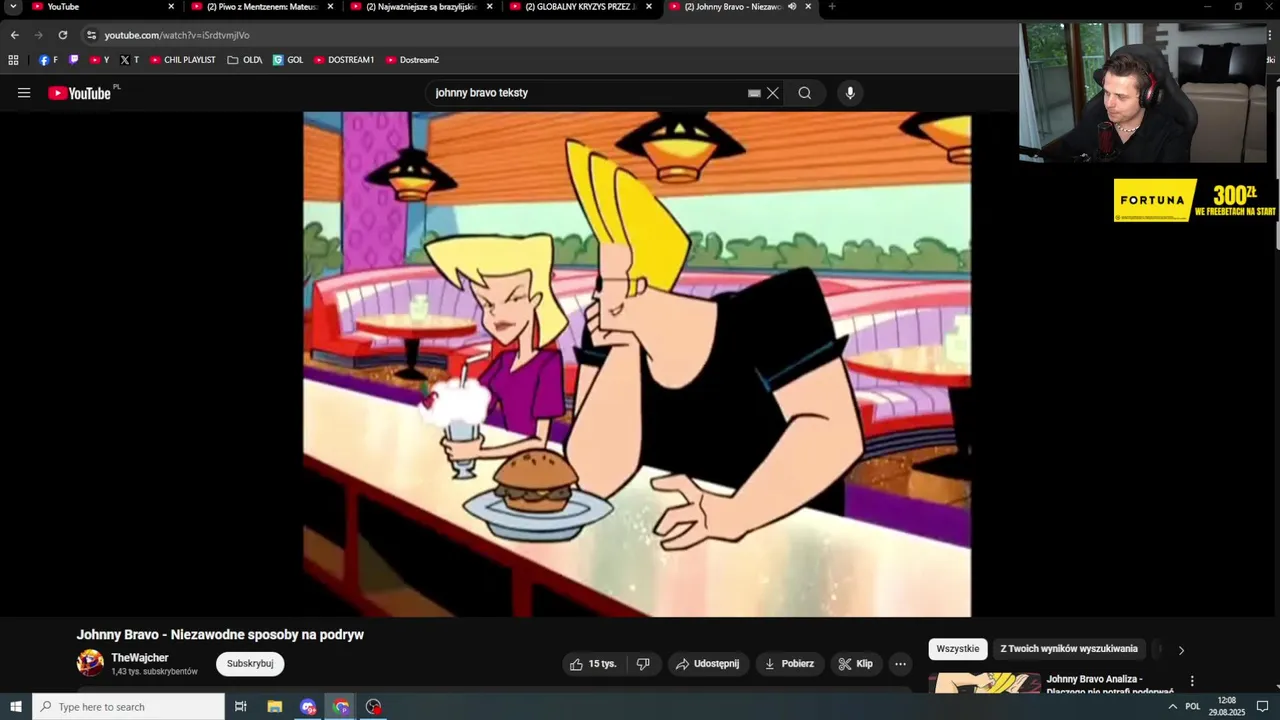The width and height of the screenshot is (1280, 720).
Task: Show more filter chips with right arrow
Action: coord(1181,650)
